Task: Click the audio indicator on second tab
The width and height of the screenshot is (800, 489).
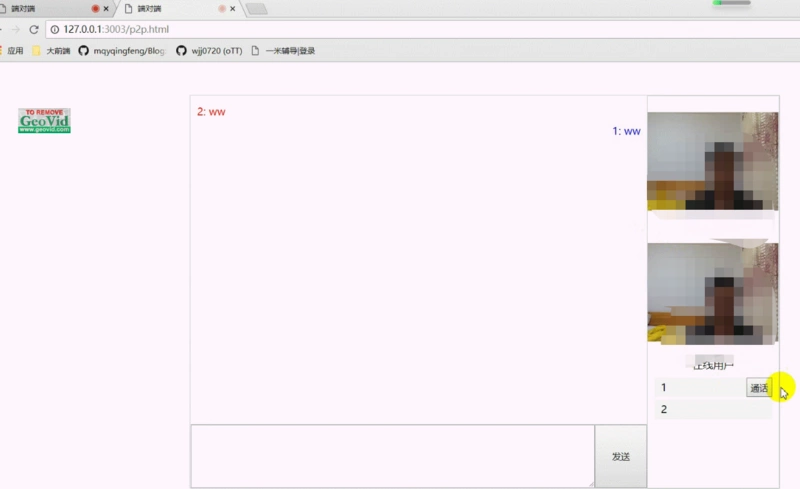Action: 222,9
